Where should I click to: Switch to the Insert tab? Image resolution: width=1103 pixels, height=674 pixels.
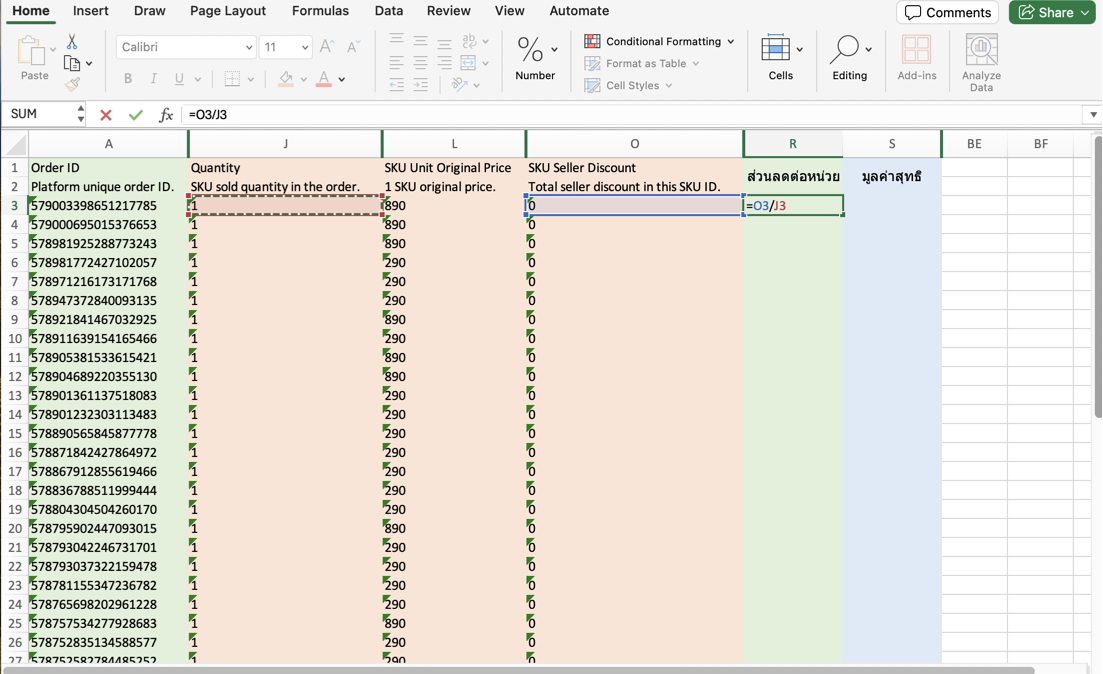pos(91,11)
